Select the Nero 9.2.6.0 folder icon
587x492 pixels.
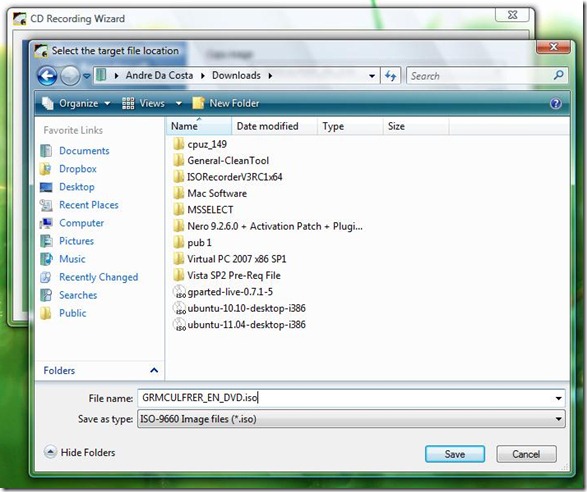pyautogui.click(x=179, y=226)
